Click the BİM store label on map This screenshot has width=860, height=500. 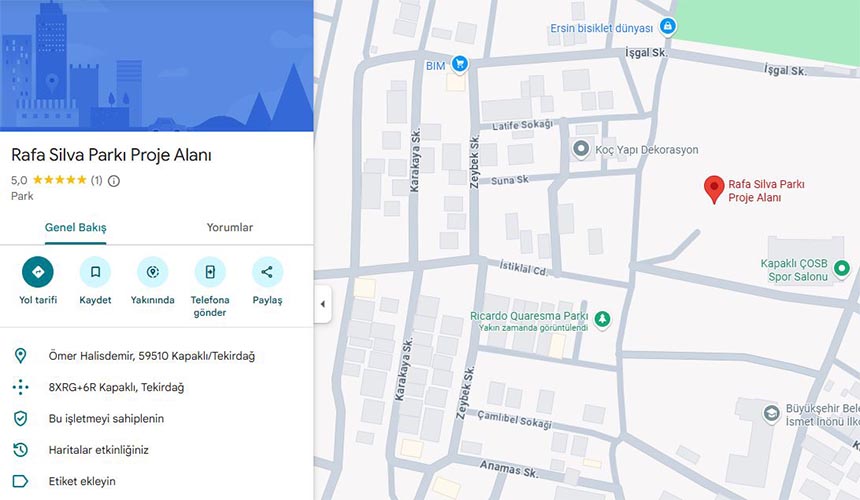click(x=435, y=66)
